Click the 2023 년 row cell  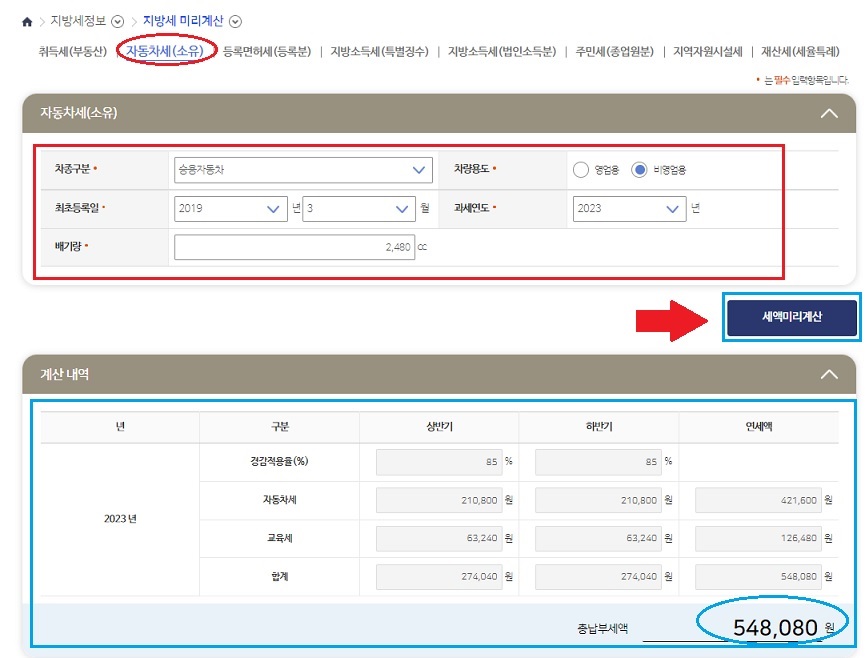(x=120, y=519)
